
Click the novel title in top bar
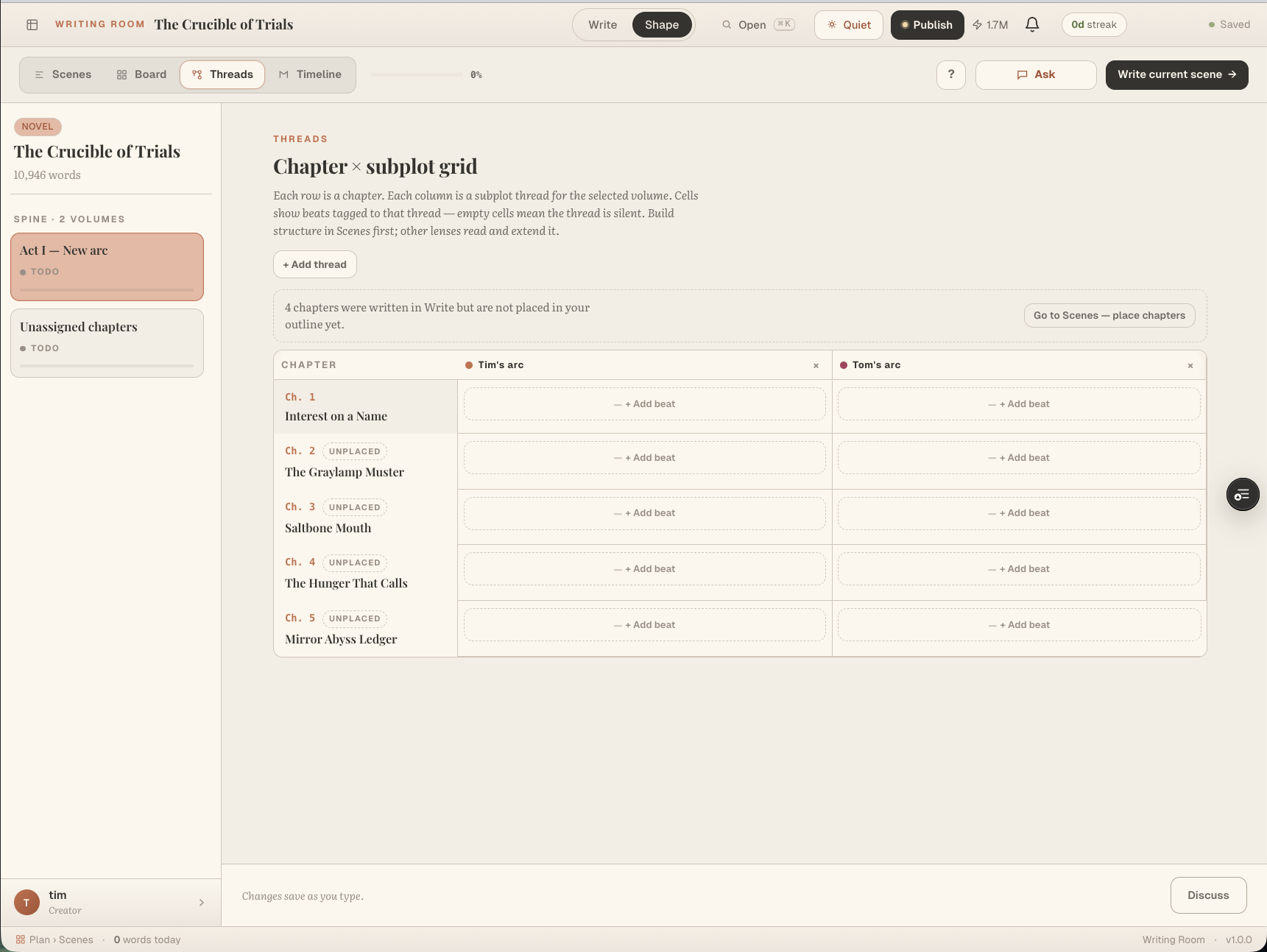224,25
